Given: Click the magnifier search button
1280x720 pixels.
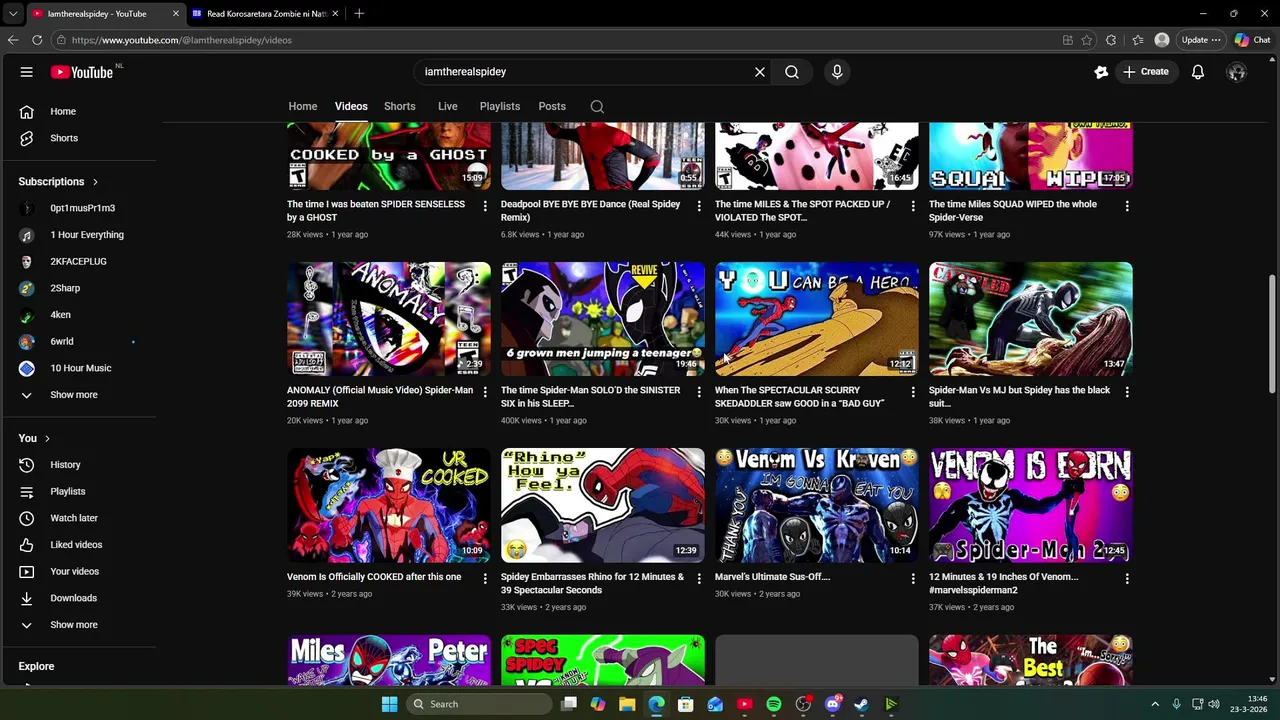Looking at the screenshot, I should pos(792,72).
